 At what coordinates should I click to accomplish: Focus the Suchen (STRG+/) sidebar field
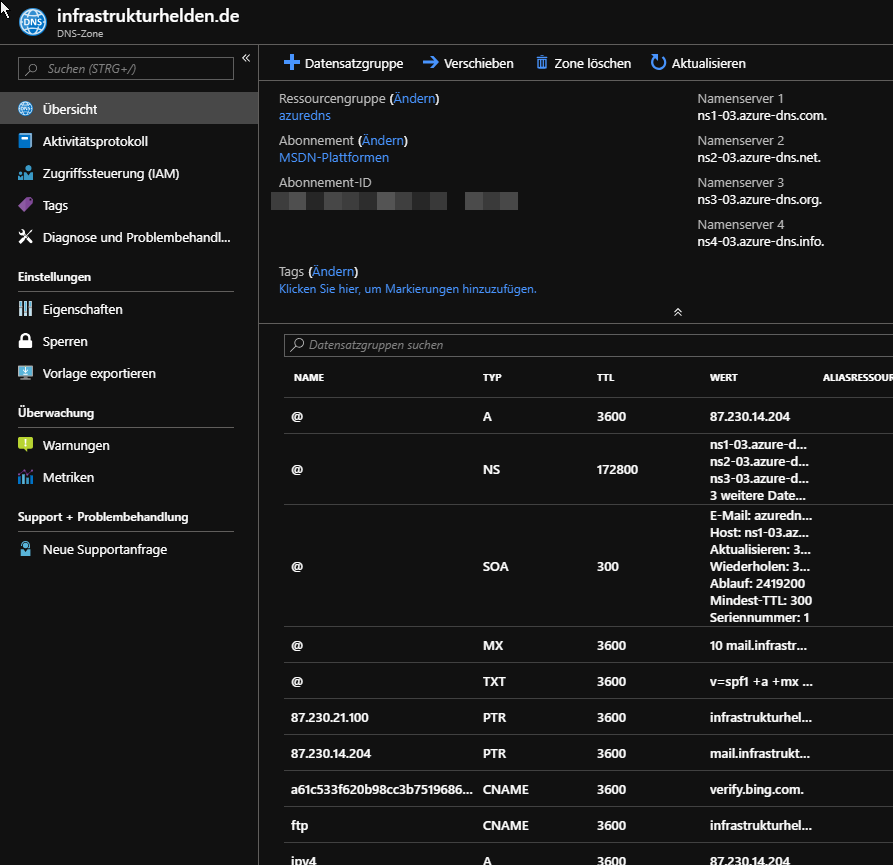(126, 68)
